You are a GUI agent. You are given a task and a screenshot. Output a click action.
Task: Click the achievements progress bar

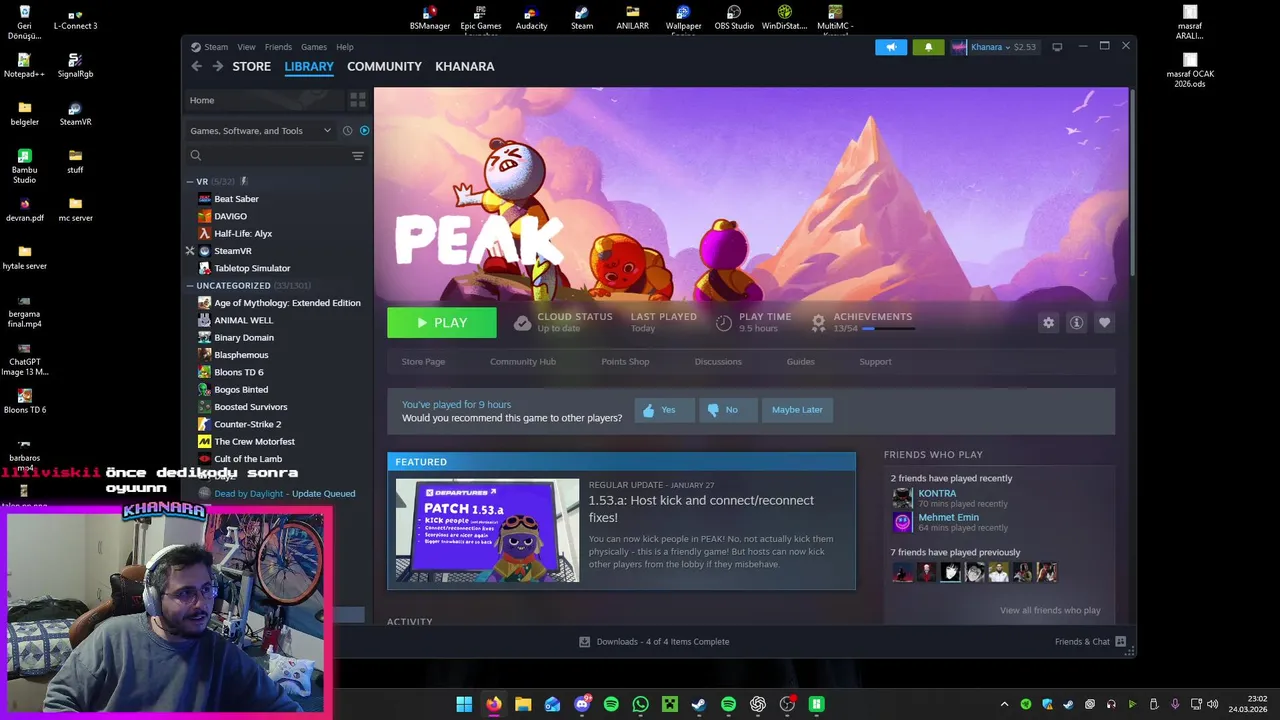888,329
